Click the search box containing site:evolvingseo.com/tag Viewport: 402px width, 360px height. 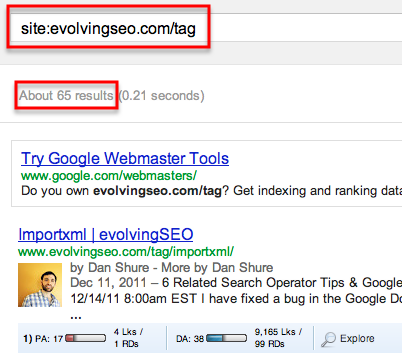tap(207, 28)
